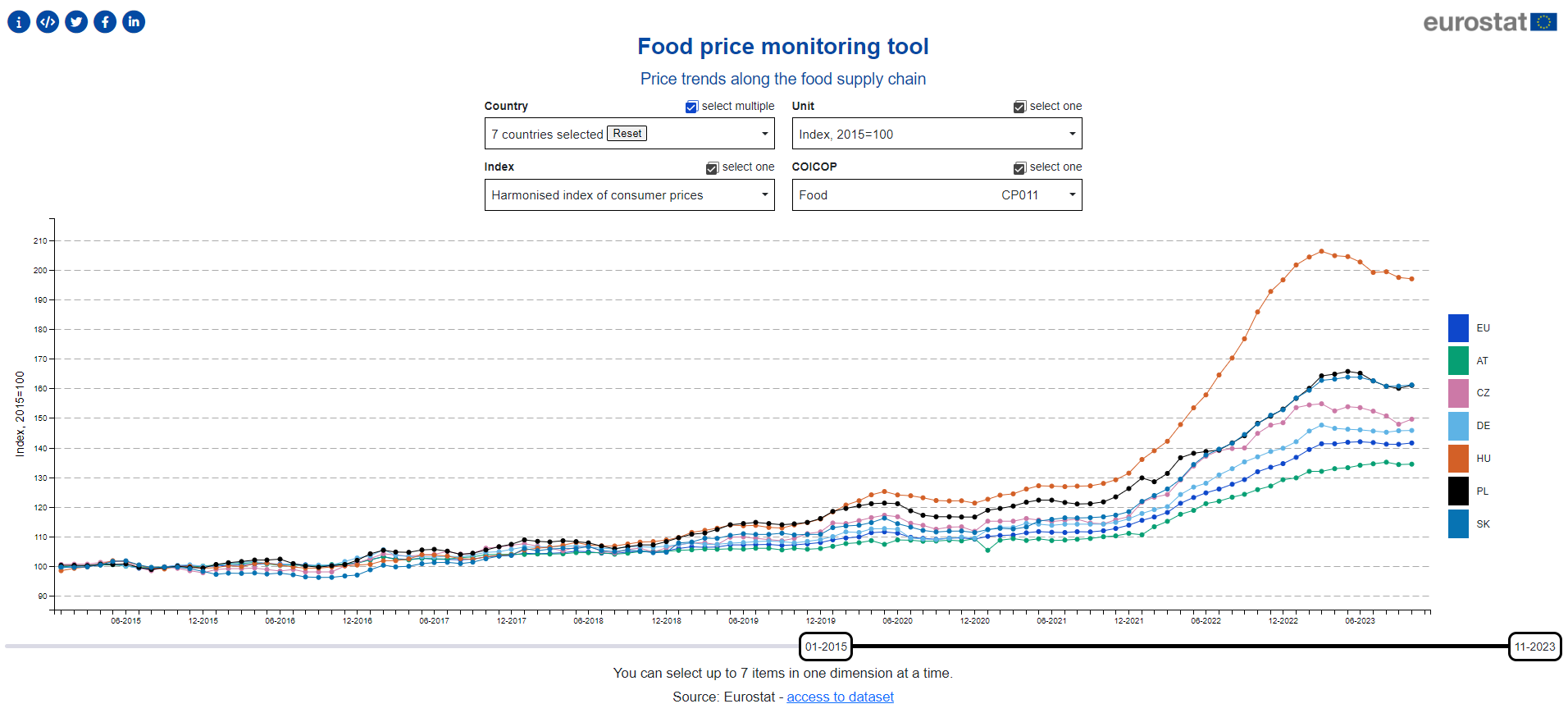Share via the LinkedIn icon
This screenshot has height=713, width=1568.
[134, 22]
